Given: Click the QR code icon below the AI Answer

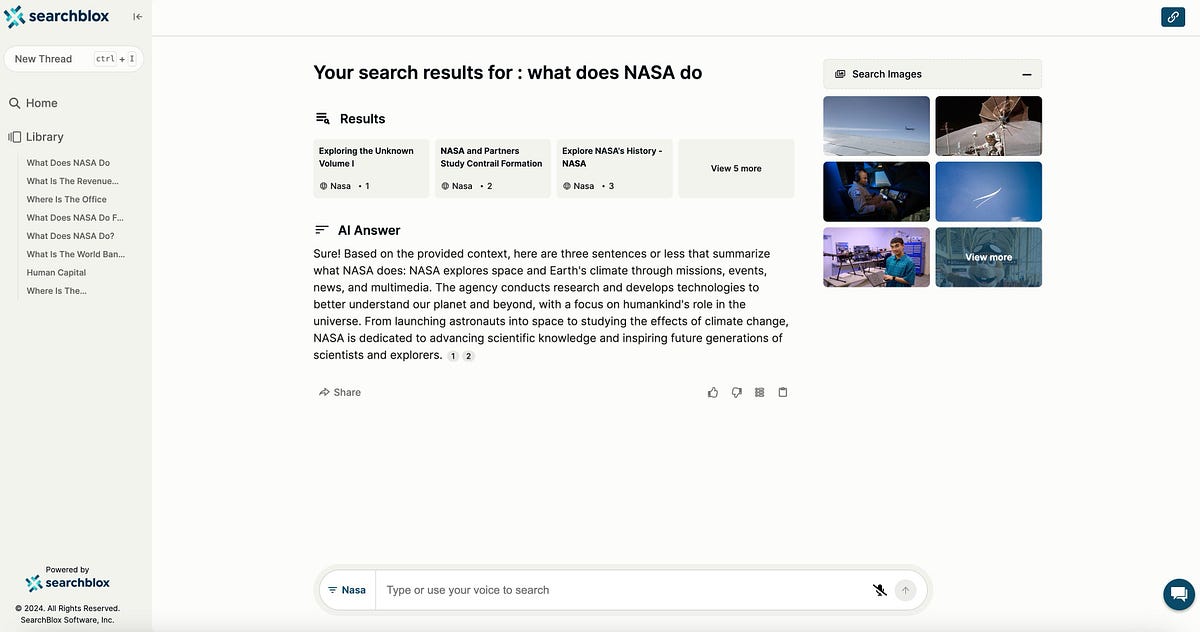Looking at the screenshot, I should [759, 391].
